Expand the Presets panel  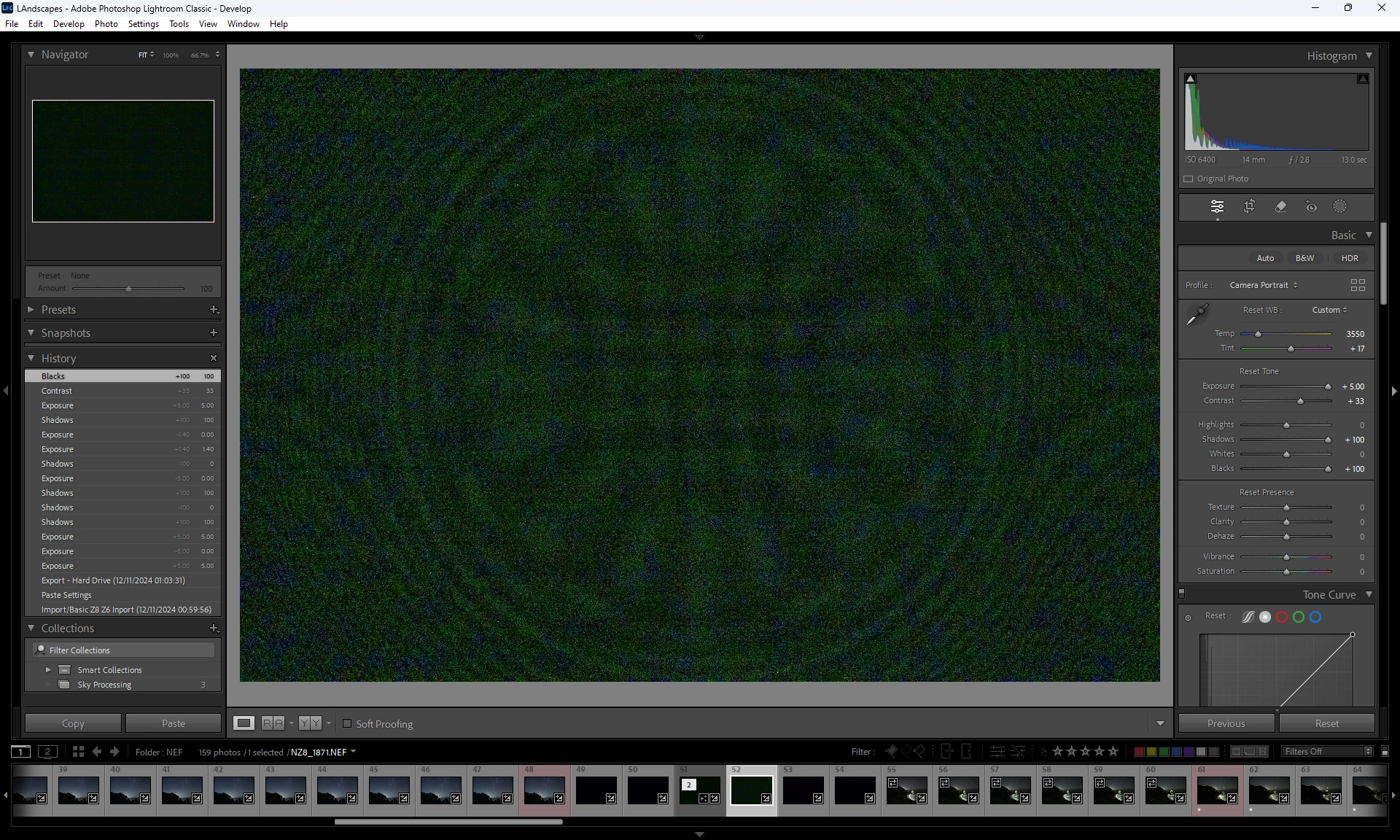[31, 310]
